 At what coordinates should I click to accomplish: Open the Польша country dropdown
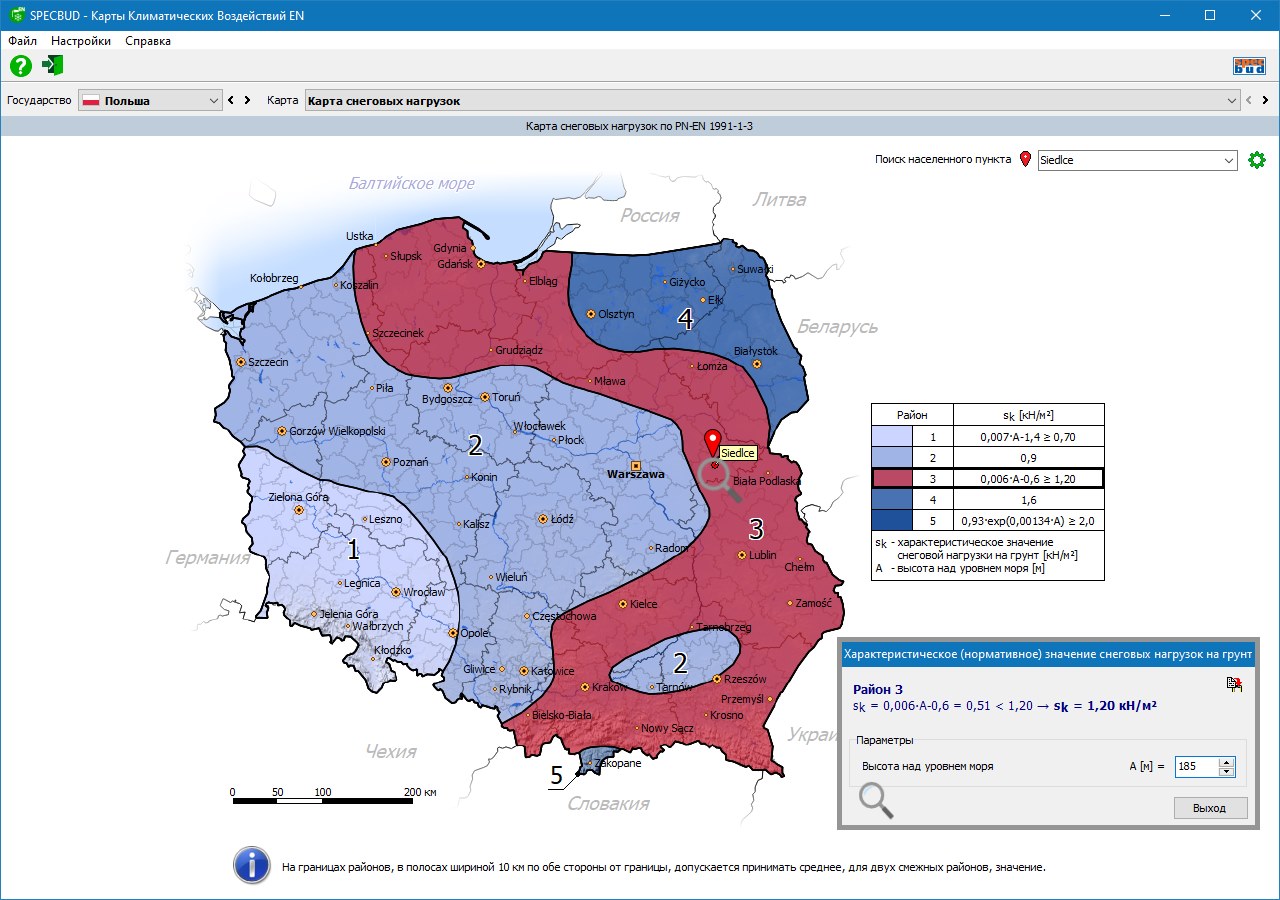tap(150, 101)
